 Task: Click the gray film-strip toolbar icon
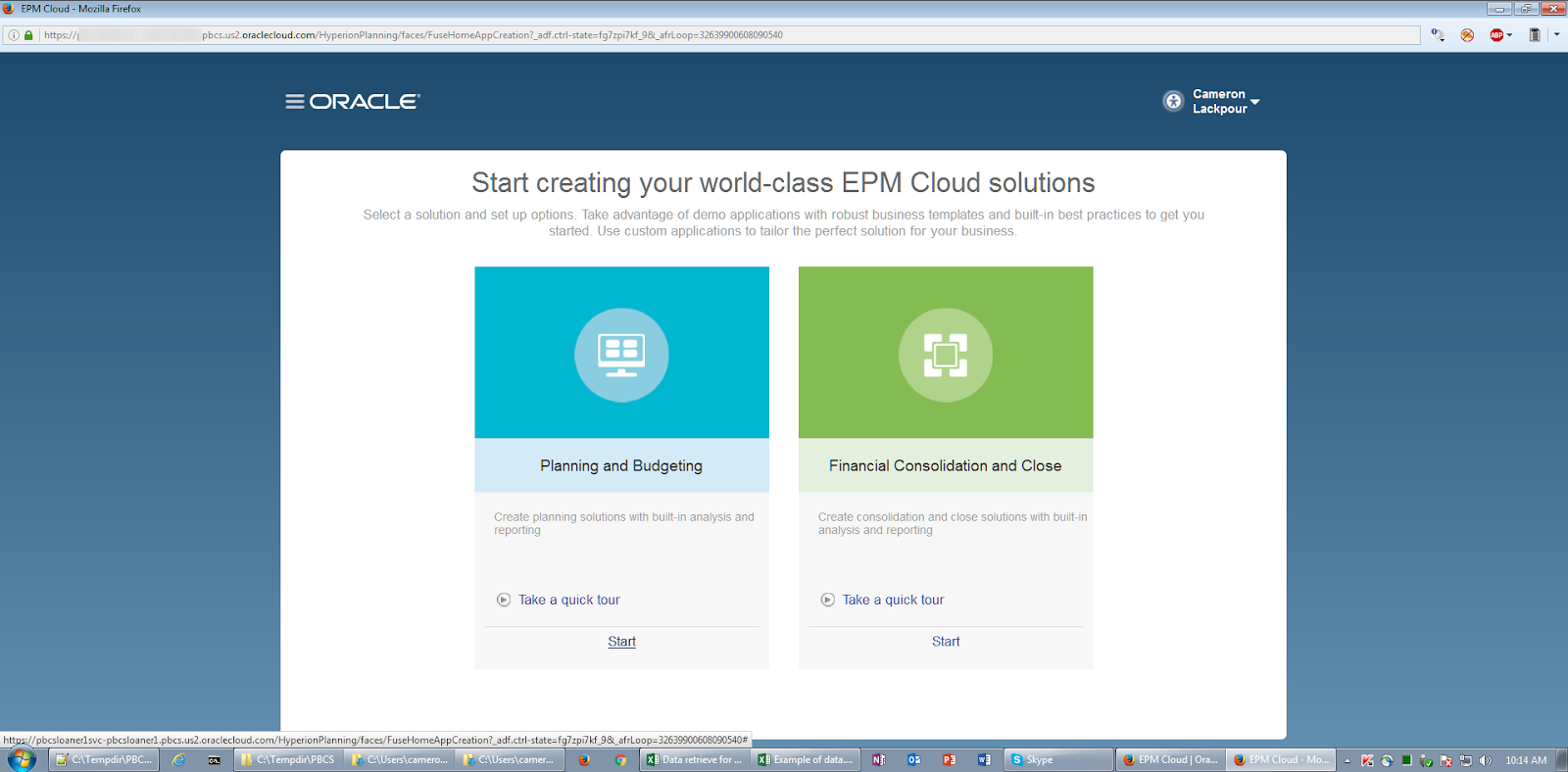(1535, 35)
